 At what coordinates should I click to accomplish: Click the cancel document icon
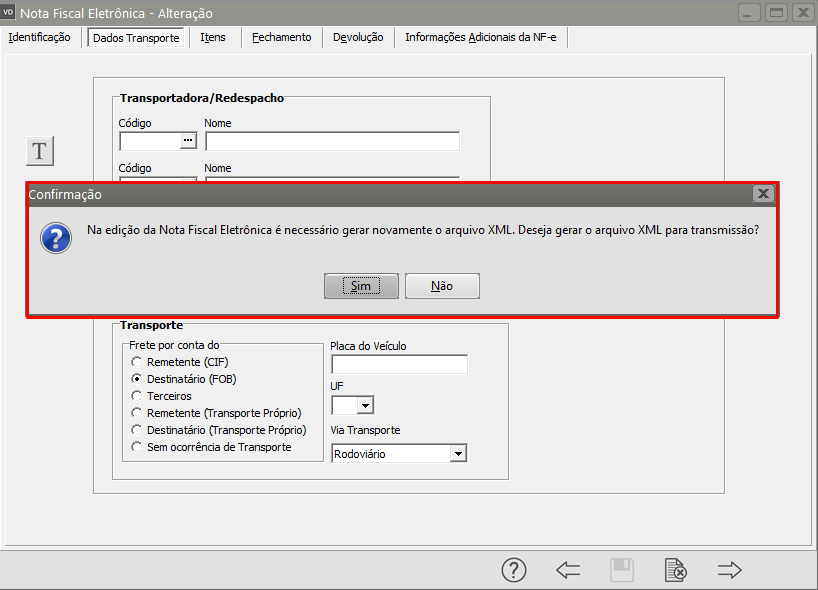tap(676, 570)
